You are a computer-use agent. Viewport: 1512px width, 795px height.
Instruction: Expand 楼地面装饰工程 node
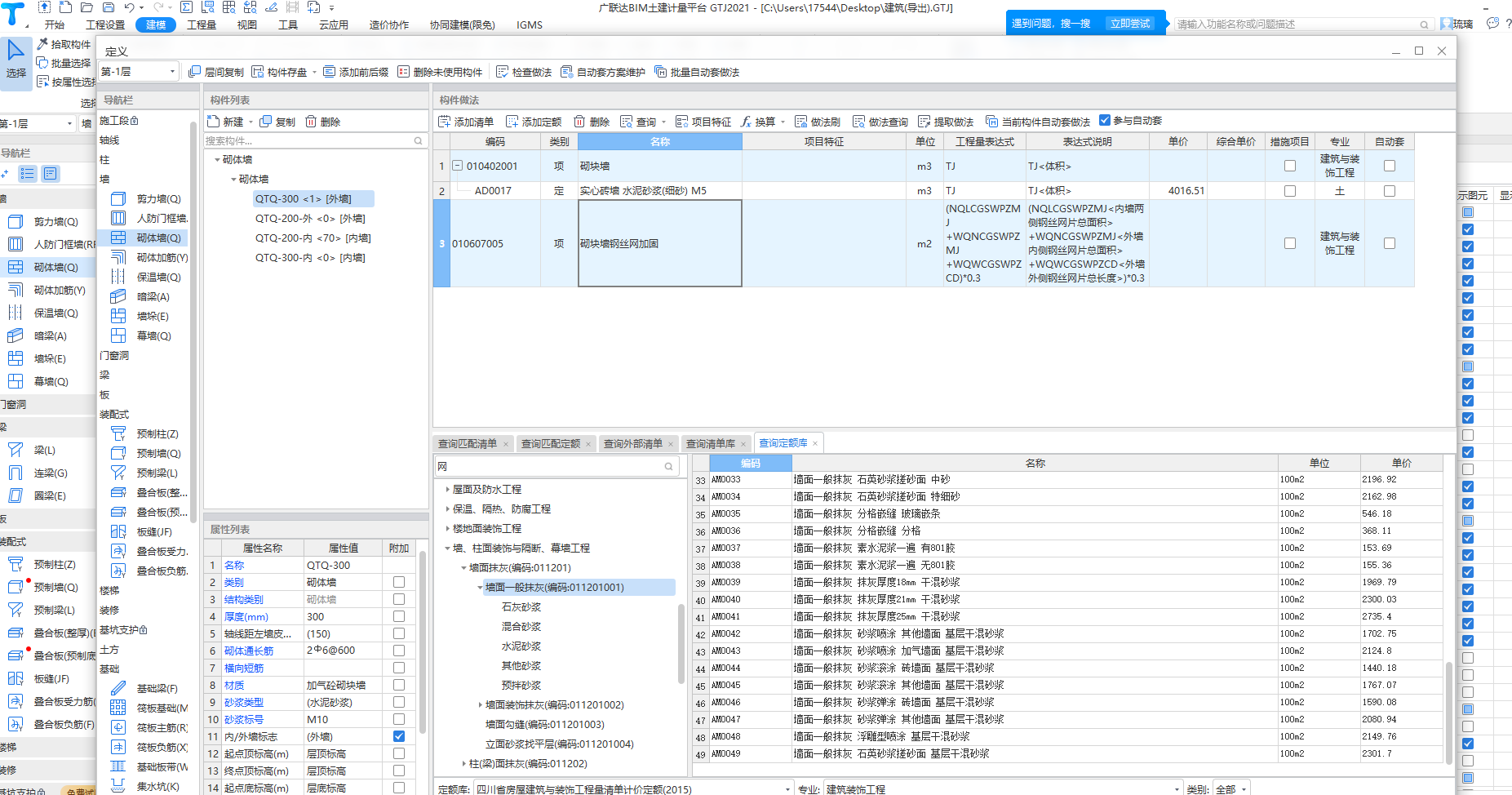(447, 529)
